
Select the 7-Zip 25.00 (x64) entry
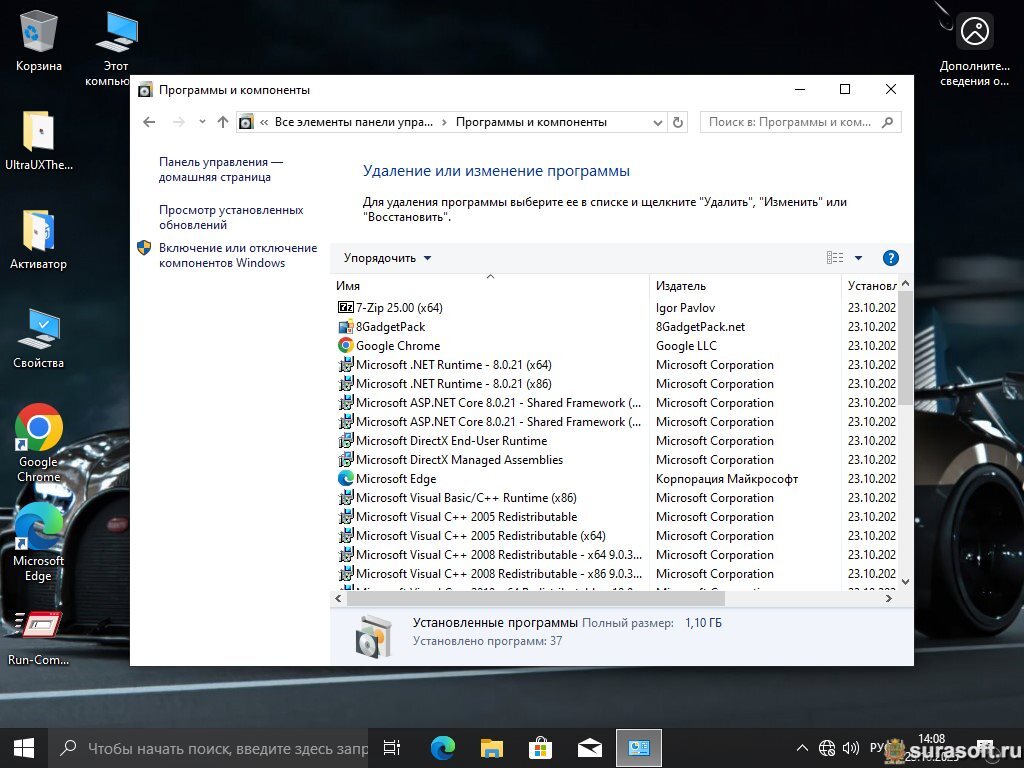point(399,308)
